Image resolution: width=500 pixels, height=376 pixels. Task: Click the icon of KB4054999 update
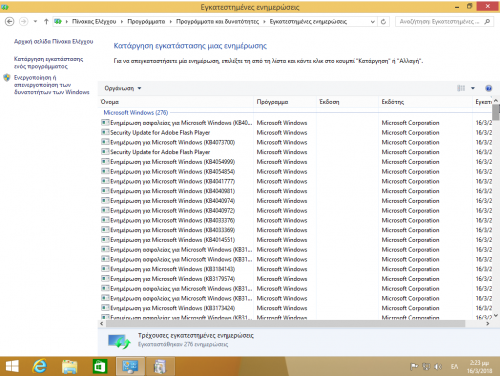coord(105,161)
